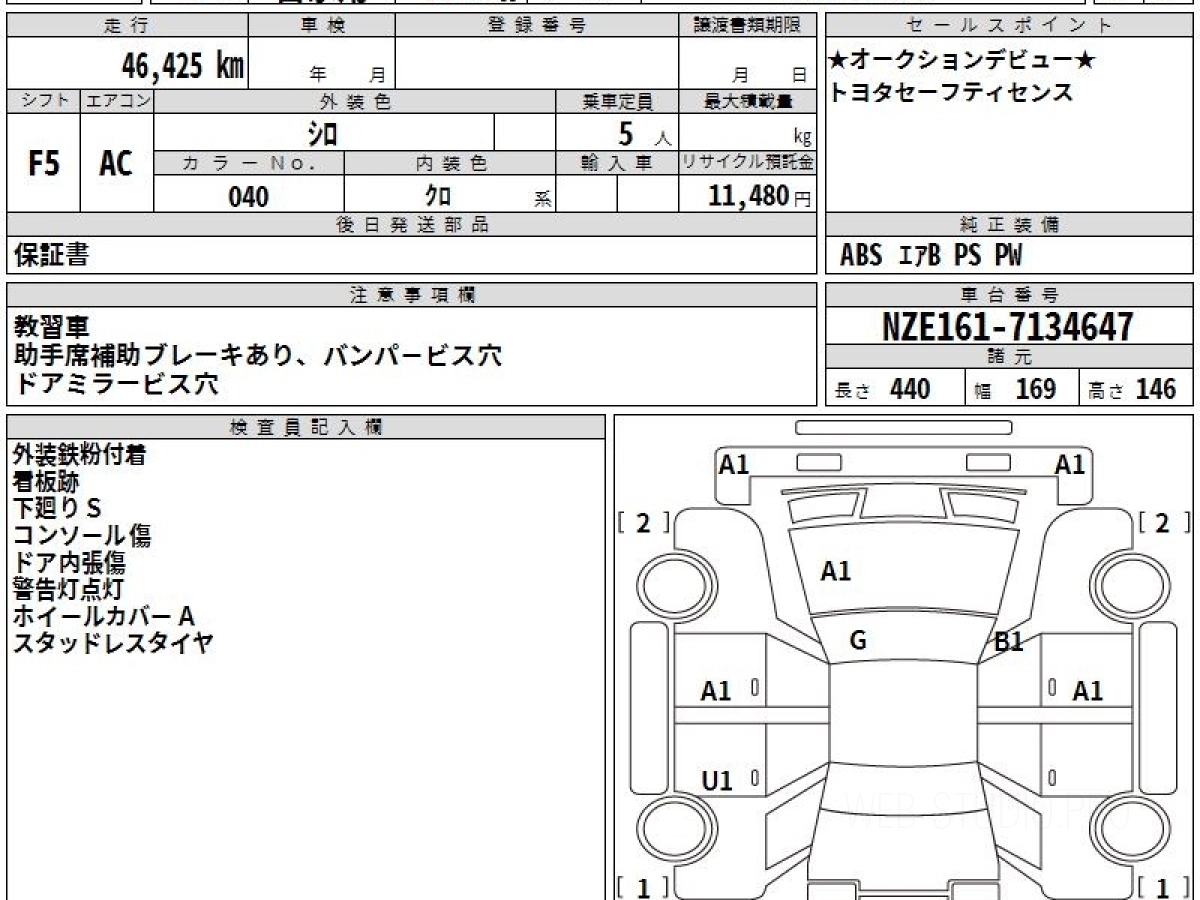Click the 純正装備 header
Screen dimensions: 1200x900
pos(1009,225)
